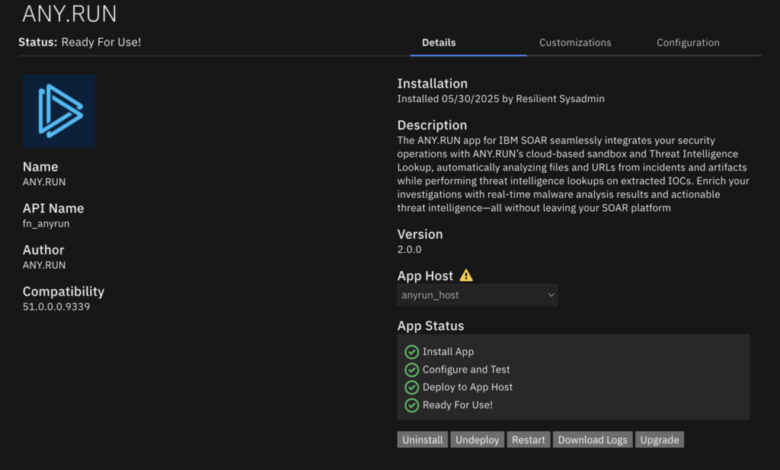Click the 'Version' heading

pos(420,234)
